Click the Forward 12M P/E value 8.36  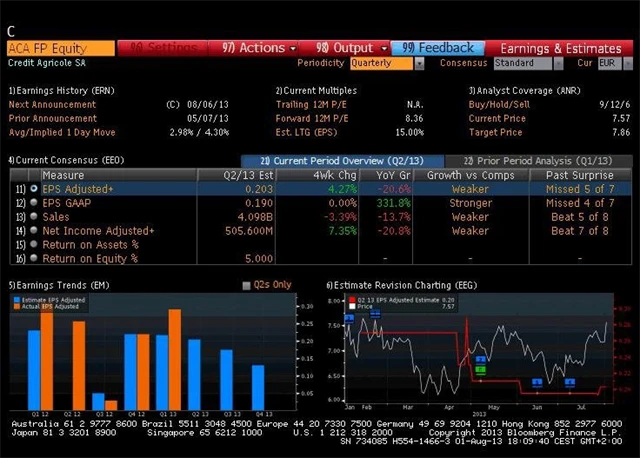[414, 118]
